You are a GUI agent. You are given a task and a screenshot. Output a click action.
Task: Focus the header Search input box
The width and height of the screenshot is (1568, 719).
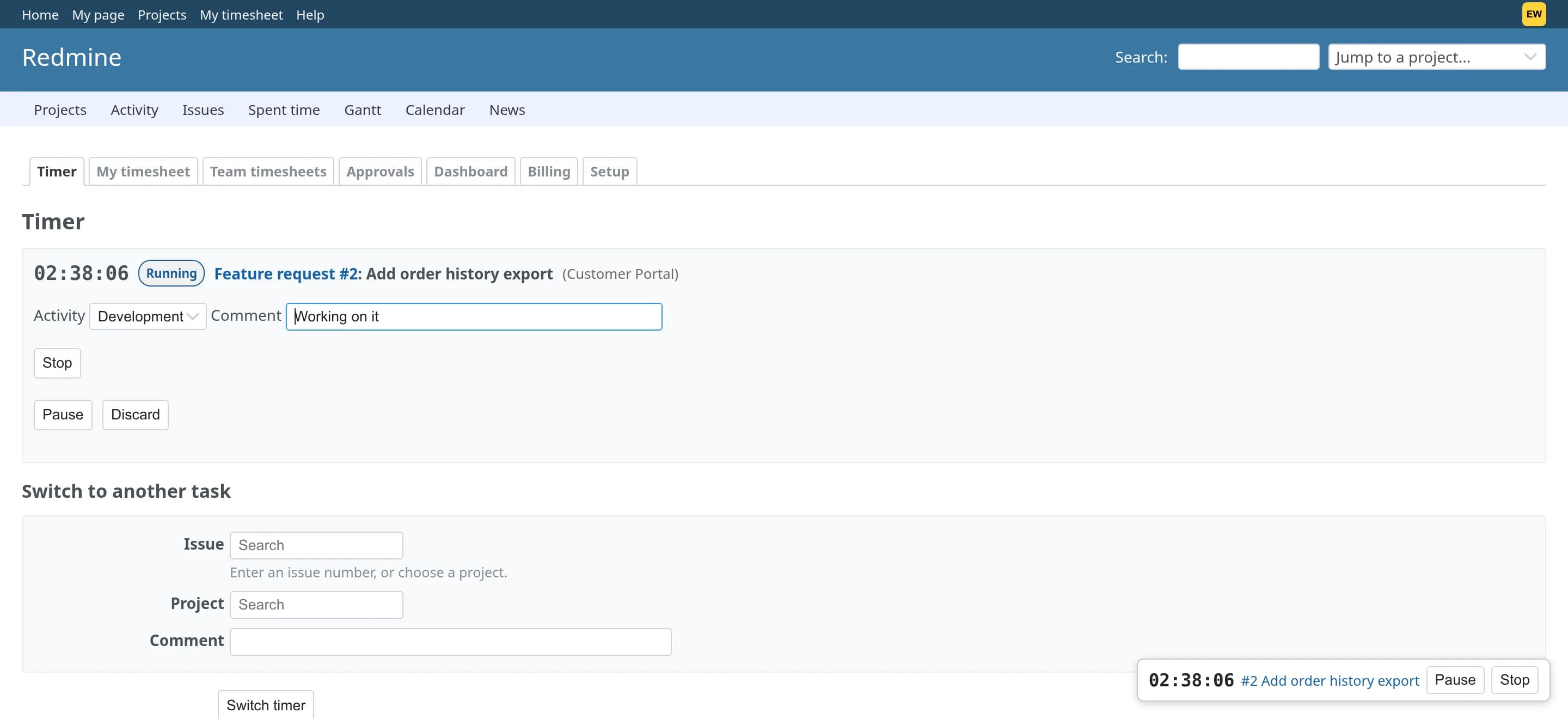click(x=1248, y=57)
